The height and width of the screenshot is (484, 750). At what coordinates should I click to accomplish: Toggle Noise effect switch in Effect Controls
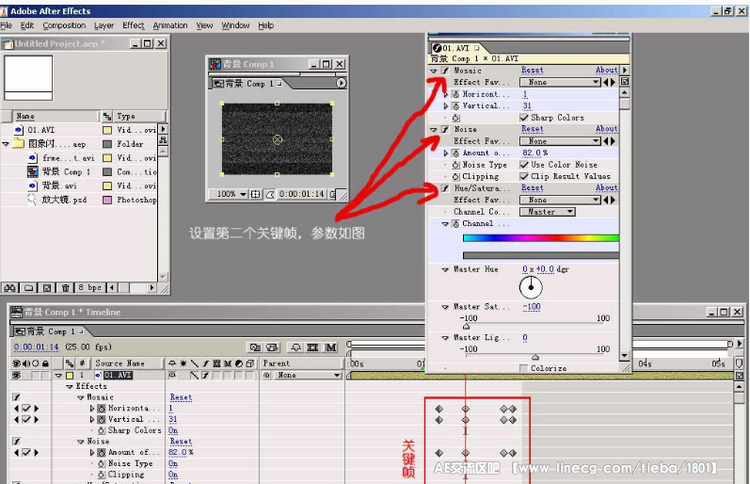445,130
